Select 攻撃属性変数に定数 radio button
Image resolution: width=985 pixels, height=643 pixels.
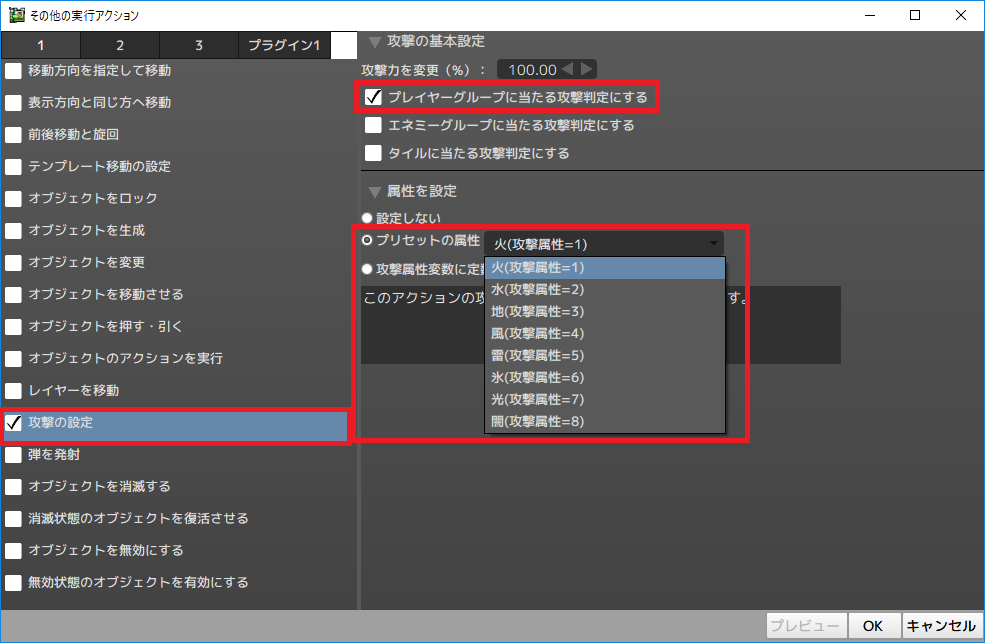[367, 269]
